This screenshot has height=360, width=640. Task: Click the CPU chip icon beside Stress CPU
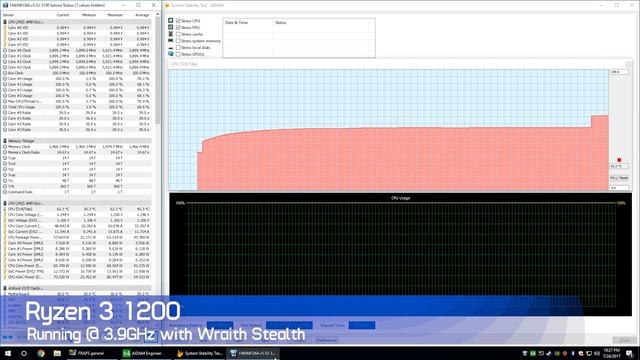171,20
